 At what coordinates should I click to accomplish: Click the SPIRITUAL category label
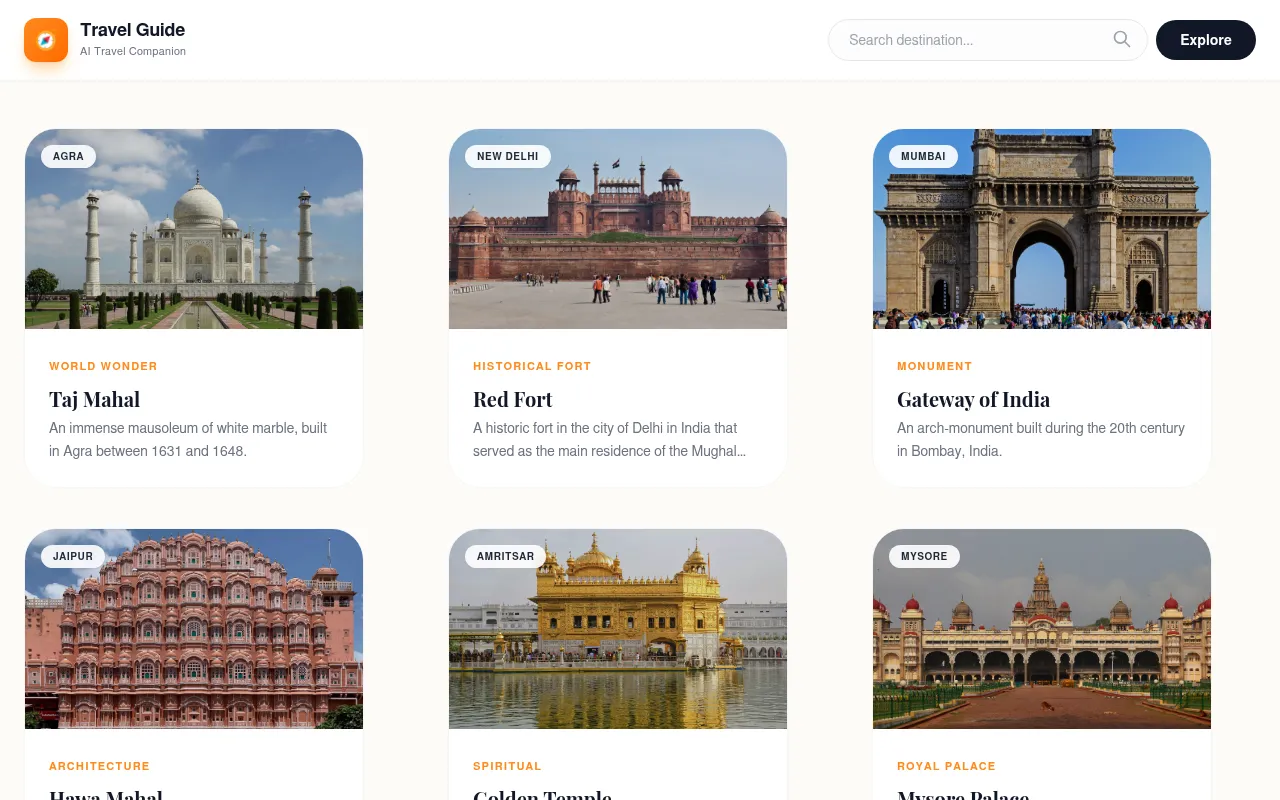(x=507, y=766)
